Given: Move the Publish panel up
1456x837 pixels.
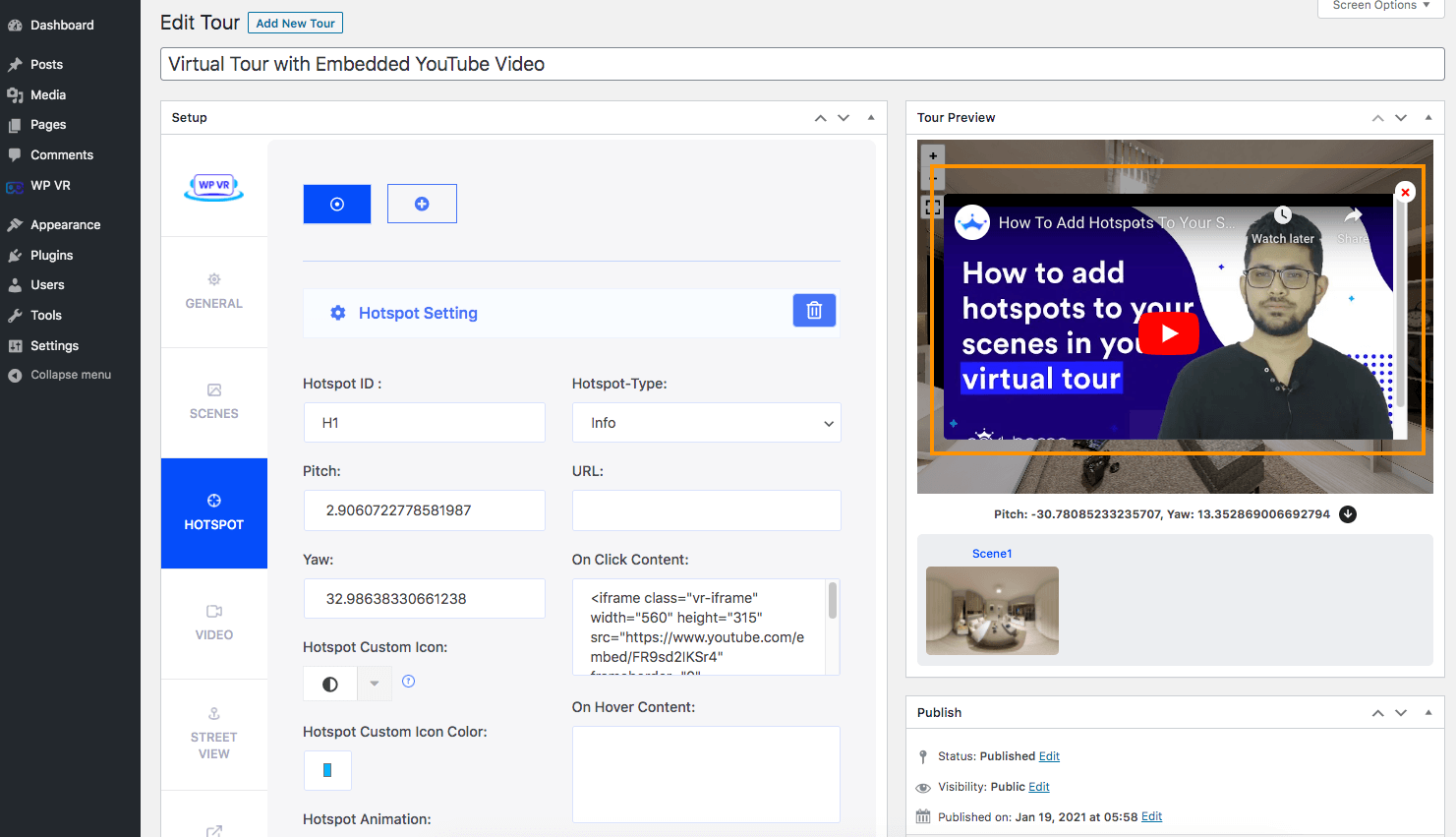Looking at the screenshot, I should click(1378, 713).
